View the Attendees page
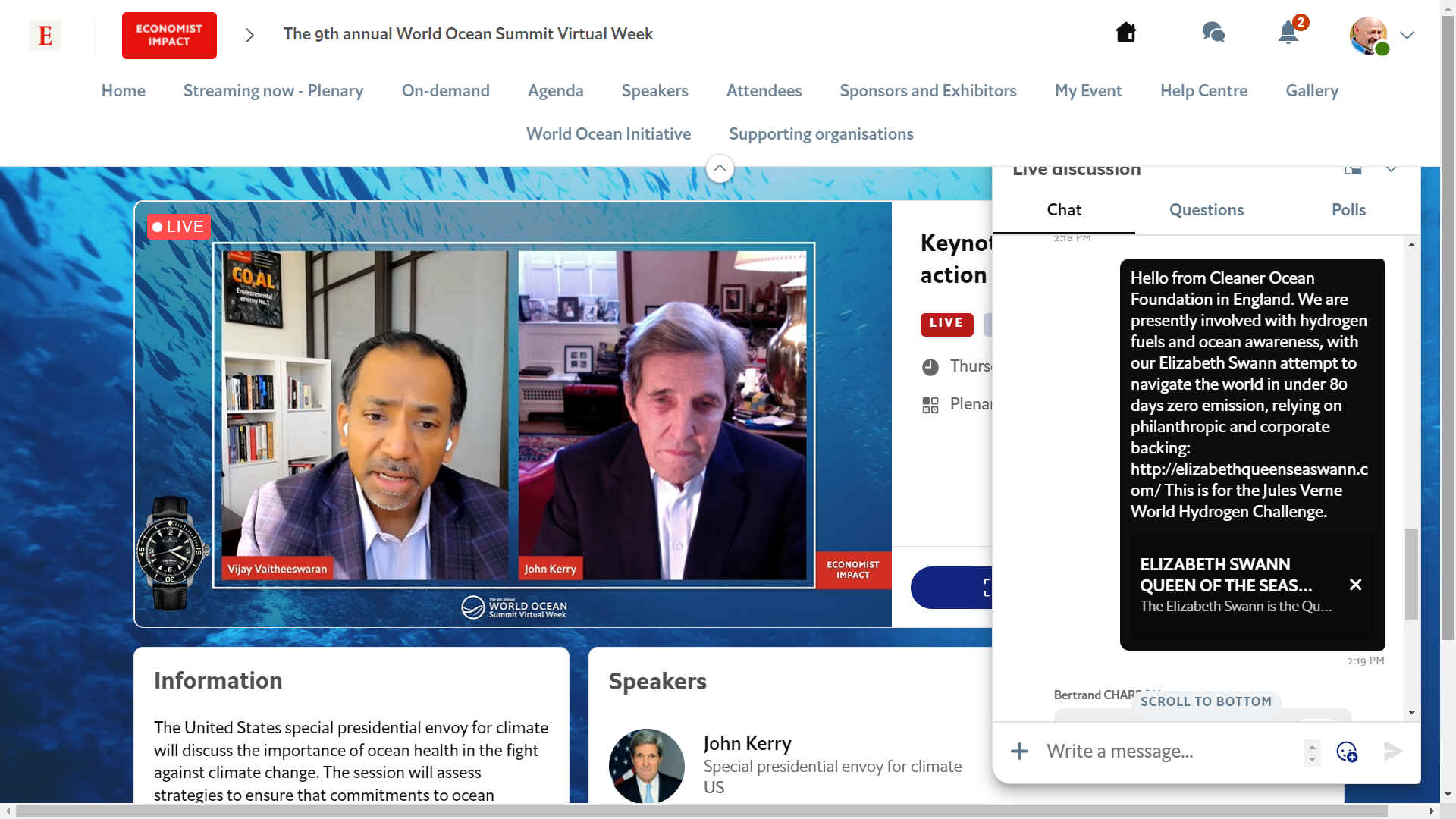The image size is (1456, 819). (x=764, y=90)
